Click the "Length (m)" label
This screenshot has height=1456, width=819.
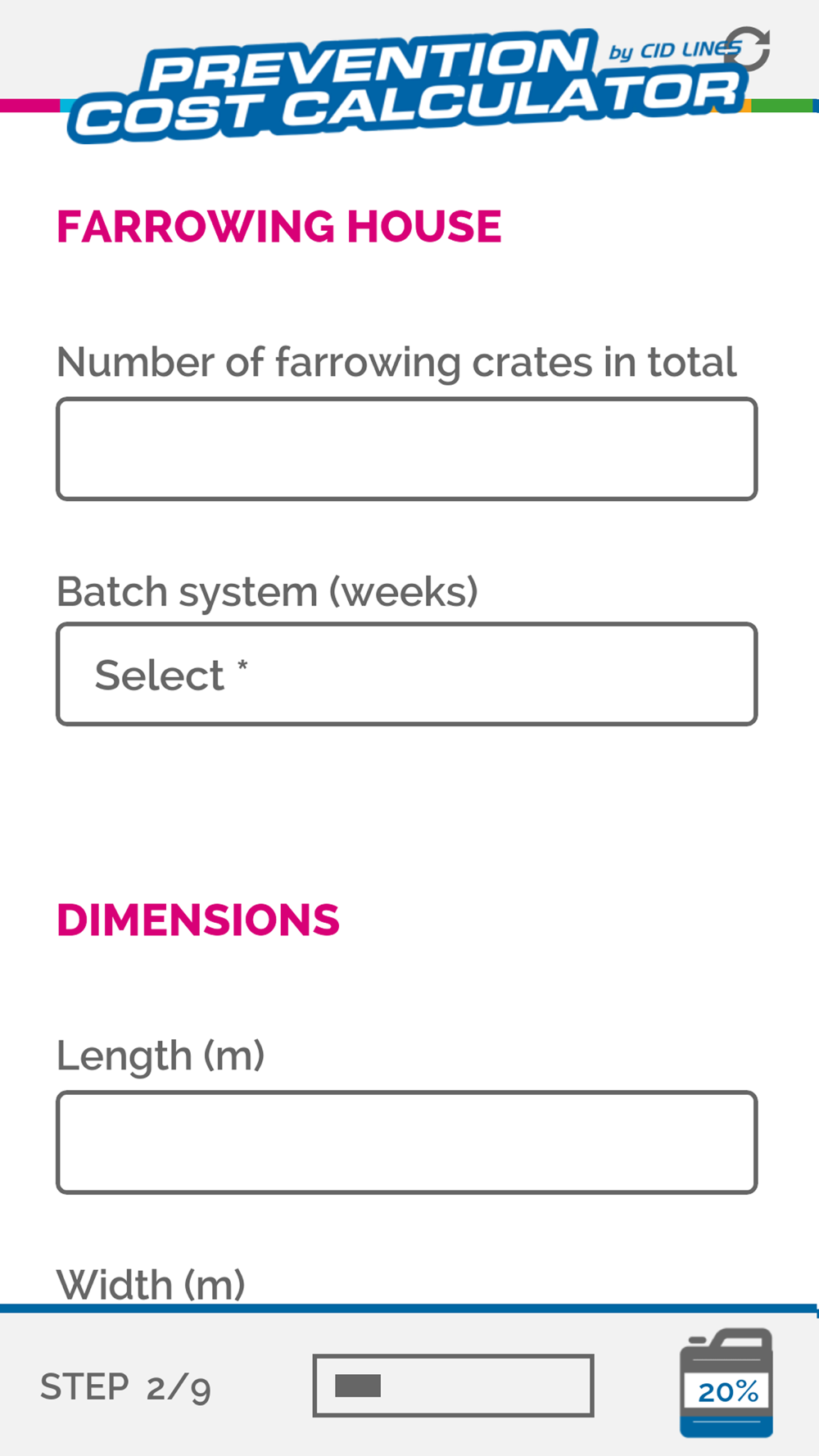tap(161, 1055)
